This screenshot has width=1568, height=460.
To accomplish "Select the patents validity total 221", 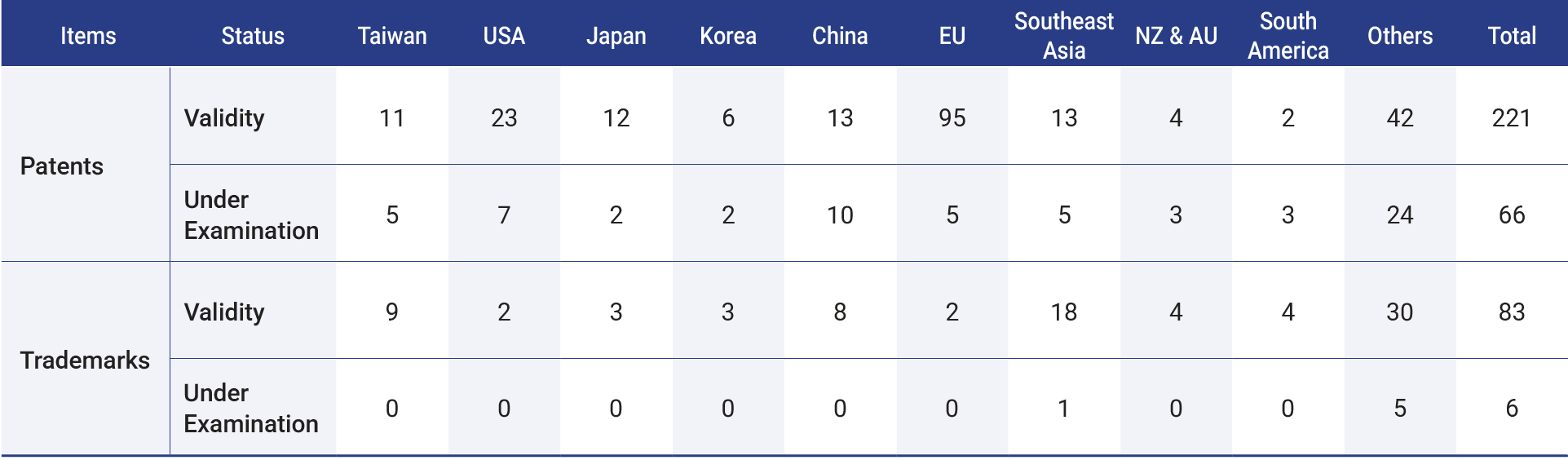I will tap(1511, 118).
